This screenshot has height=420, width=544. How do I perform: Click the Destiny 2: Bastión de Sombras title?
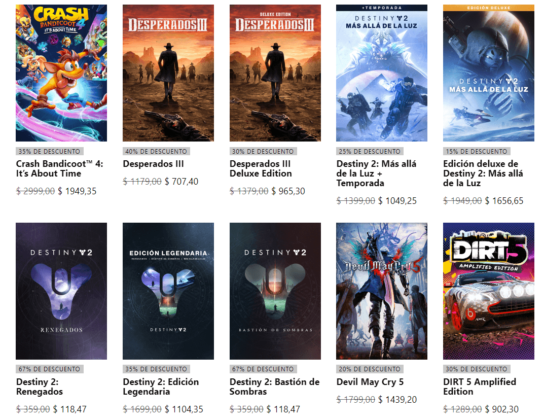point(274,387)
